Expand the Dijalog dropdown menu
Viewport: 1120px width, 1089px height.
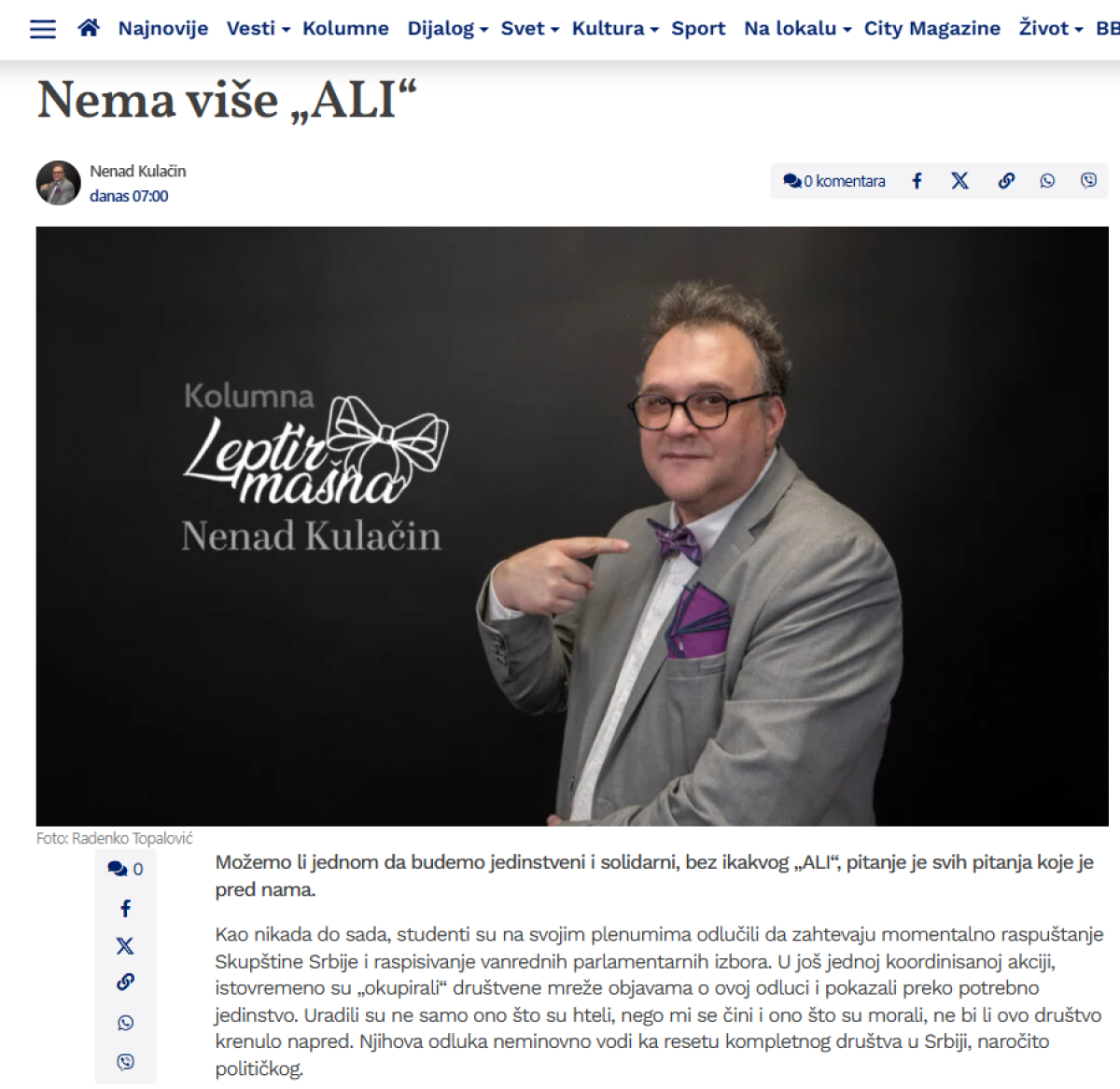pyautogui.click(x=448, y=29)
